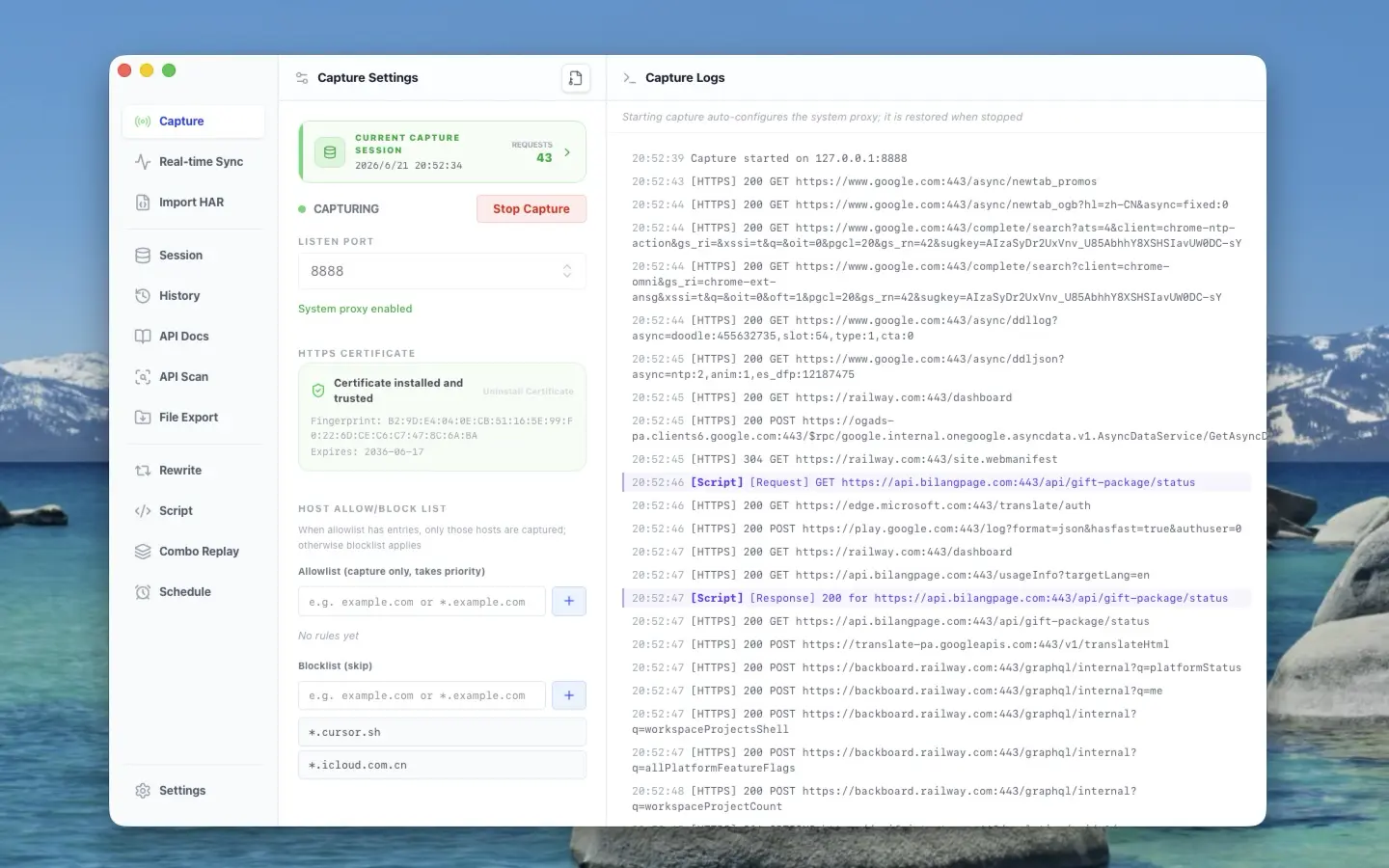Click the Session database icon in sidebar
Screen dimensions: 1389x868
coord(143,256)
